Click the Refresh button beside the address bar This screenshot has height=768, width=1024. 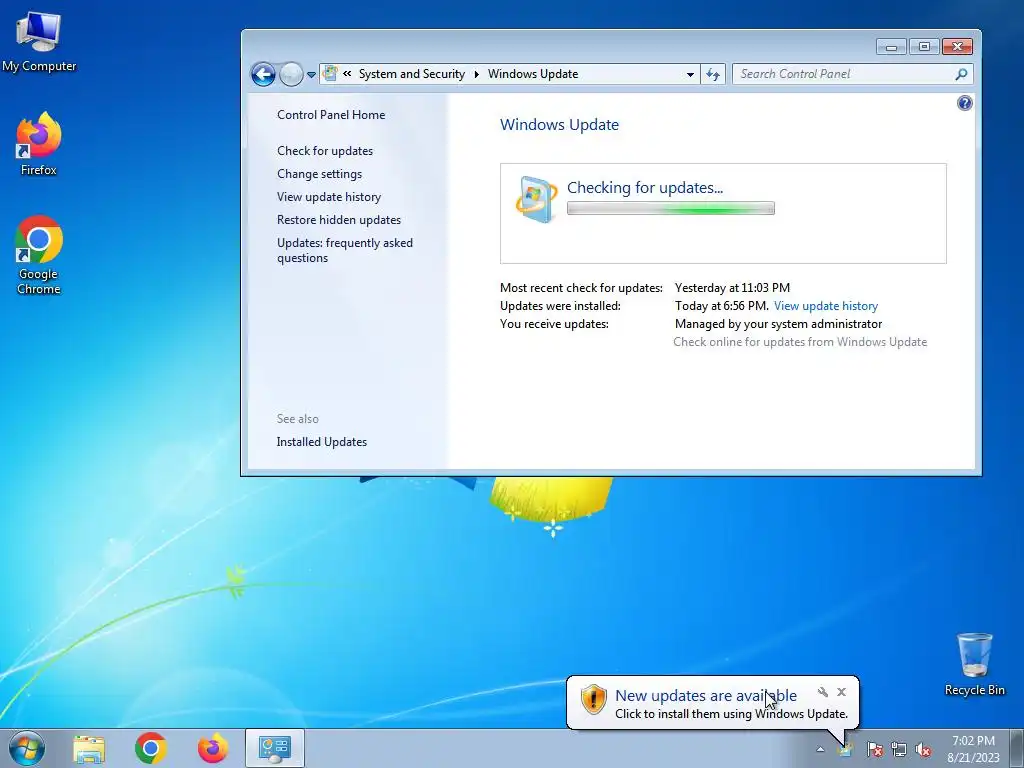[x=712, y=74]
